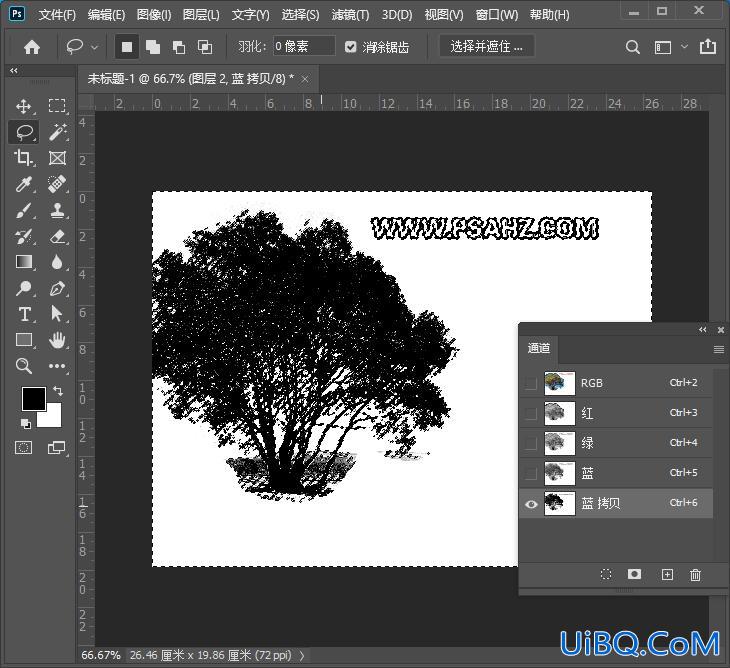
Task: Select the Dodge tool
Action: tap(23, 288)
